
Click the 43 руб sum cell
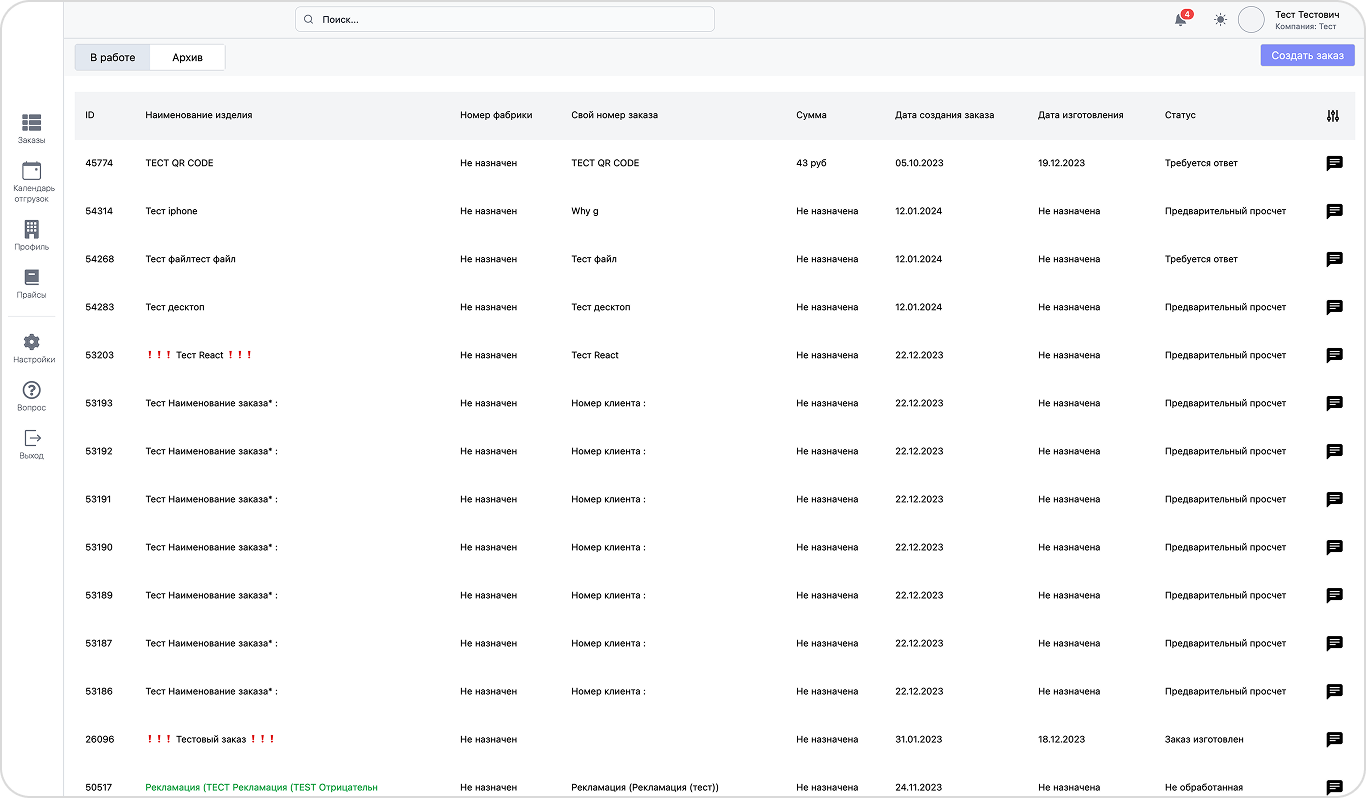pos(813,163)
